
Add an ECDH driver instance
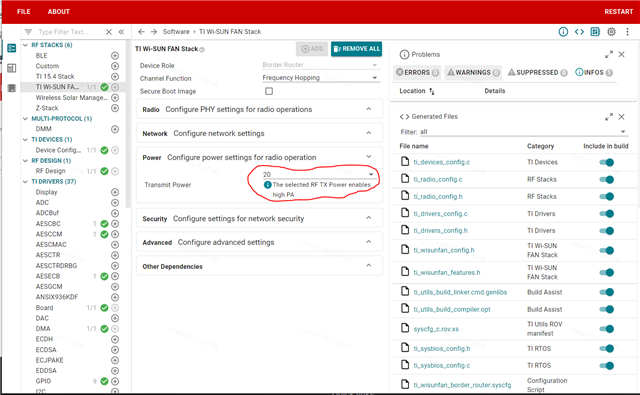click(x=115, y=339)
